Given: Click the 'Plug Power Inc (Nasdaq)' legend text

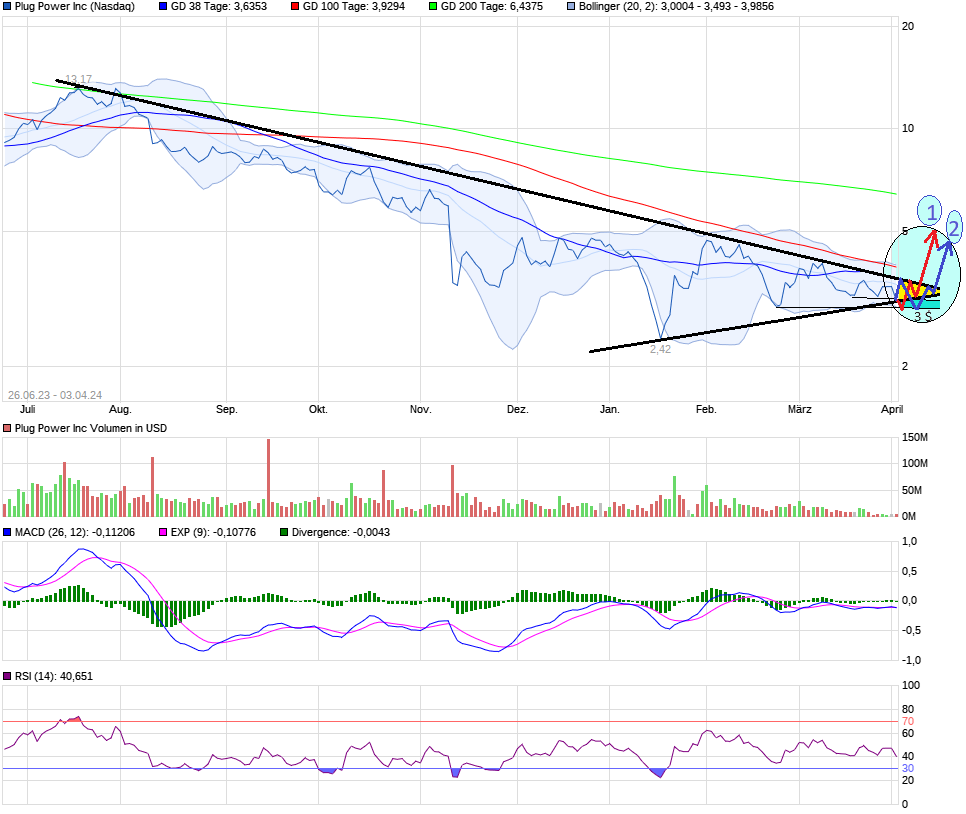Looking at the screenshot, I should pyautogui.click(x=75, y=6).
